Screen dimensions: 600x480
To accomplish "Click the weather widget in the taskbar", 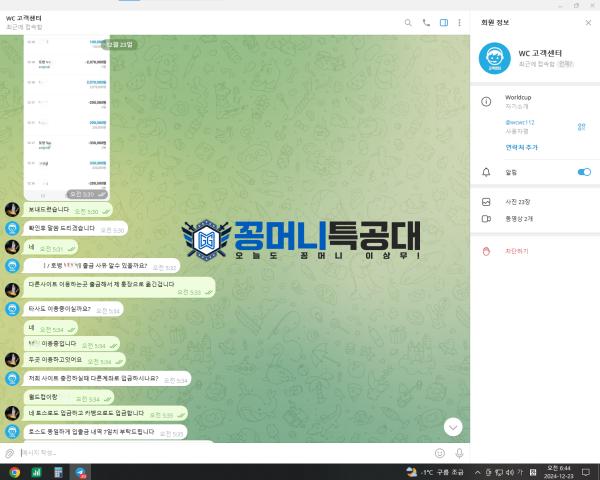I will pos(435,472).
